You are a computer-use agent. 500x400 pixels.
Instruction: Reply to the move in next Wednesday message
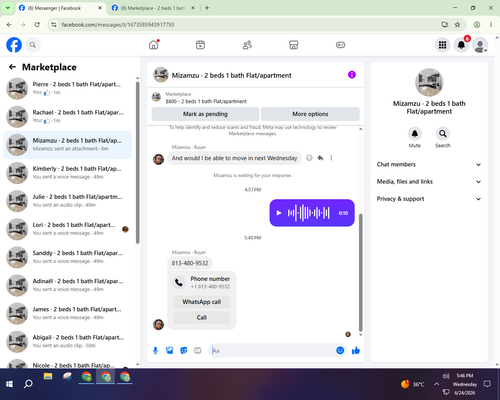[320, 158]
